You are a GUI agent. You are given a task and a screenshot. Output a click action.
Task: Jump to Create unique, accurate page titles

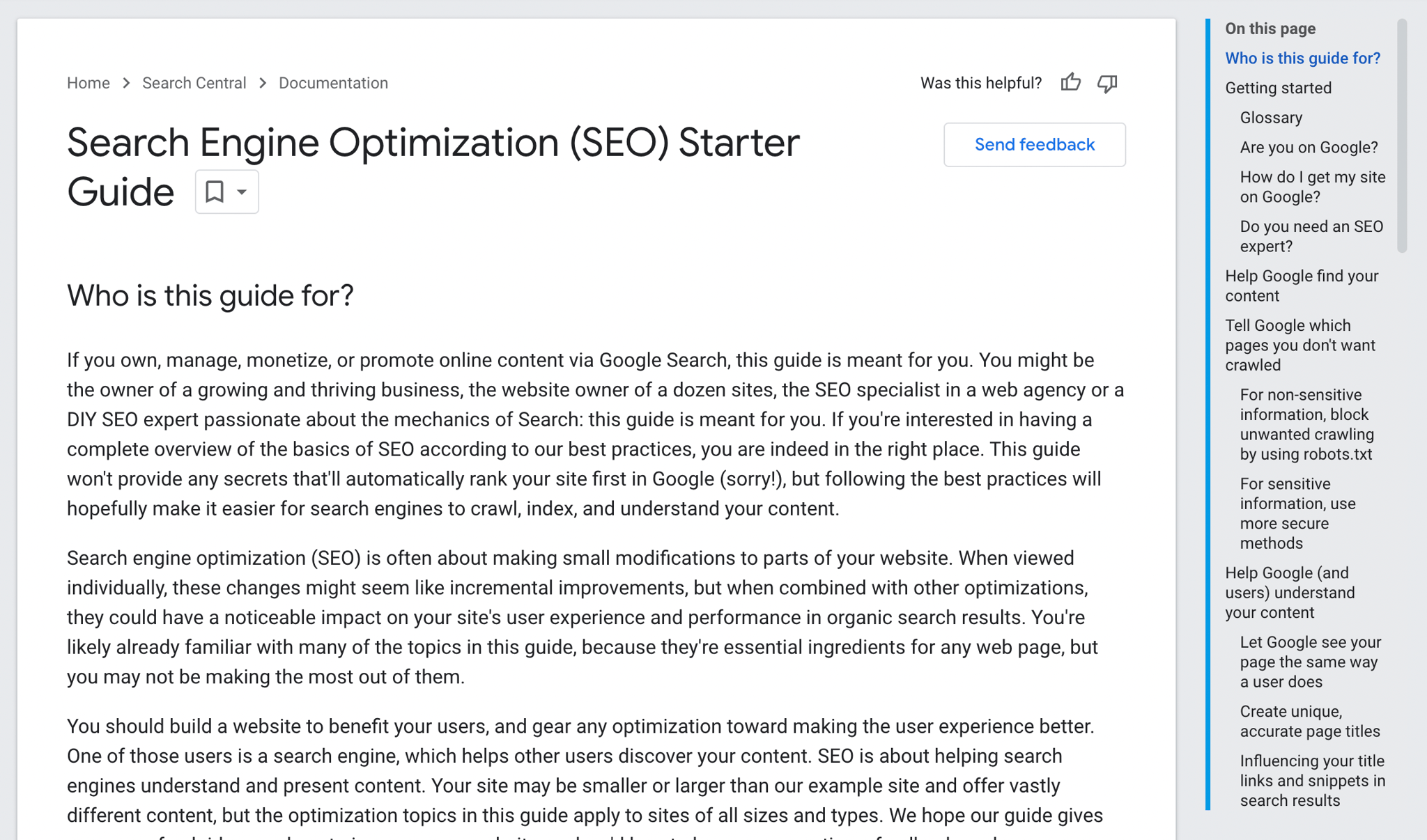(x=1310, y=721)
